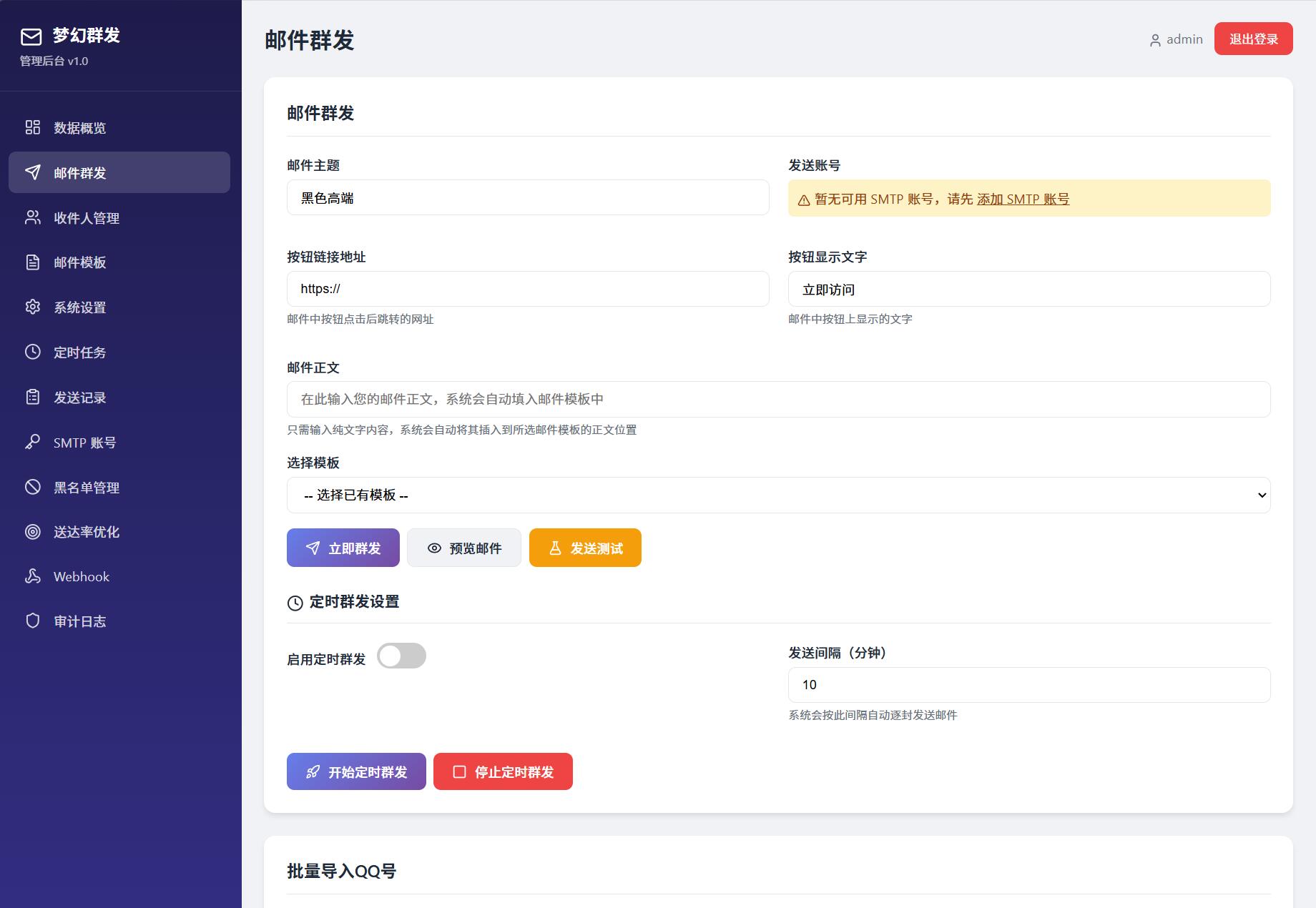Image resolution: width=1316 pixels, height=908 pixels.
Task: Click the clipboard icon next to 发送记录
Action: [33, 397]
